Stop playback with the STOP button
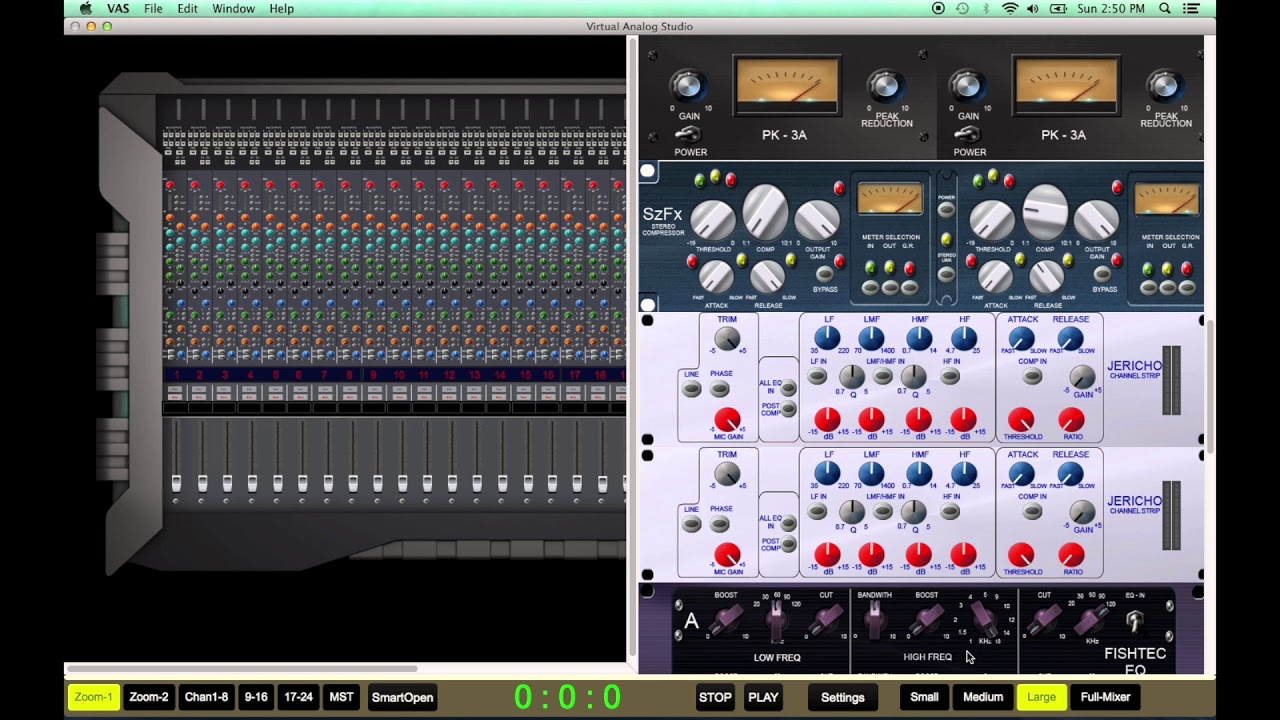The width and height of the screenshot is (1280, 720). tap(715, 697)
